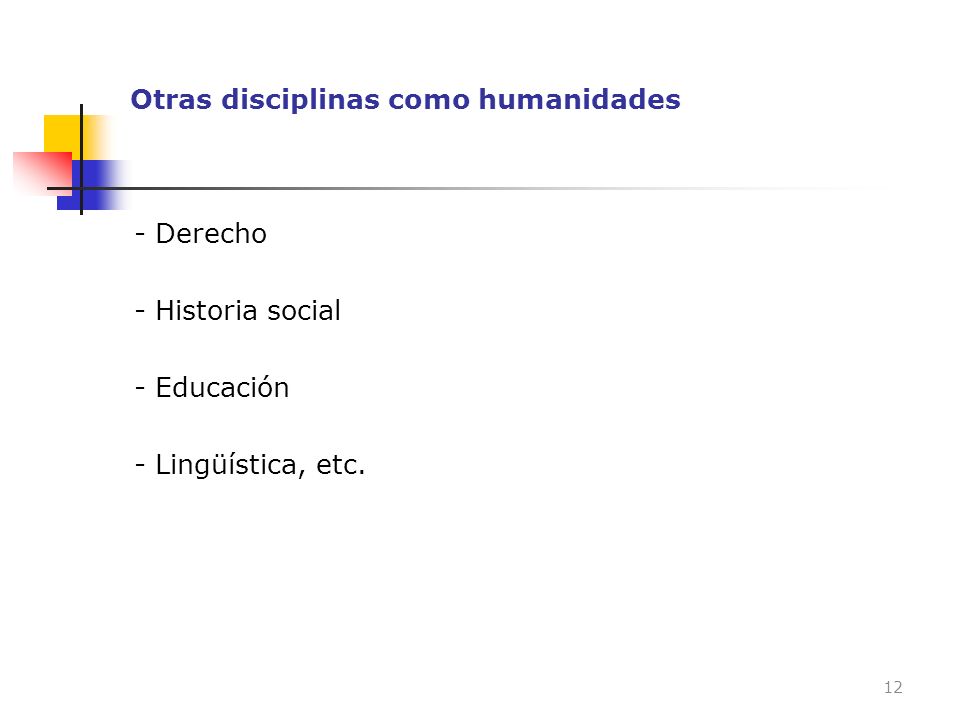Click the word "como" in the title
Viewport: 960px width, 720px height.
pos(429,101)
